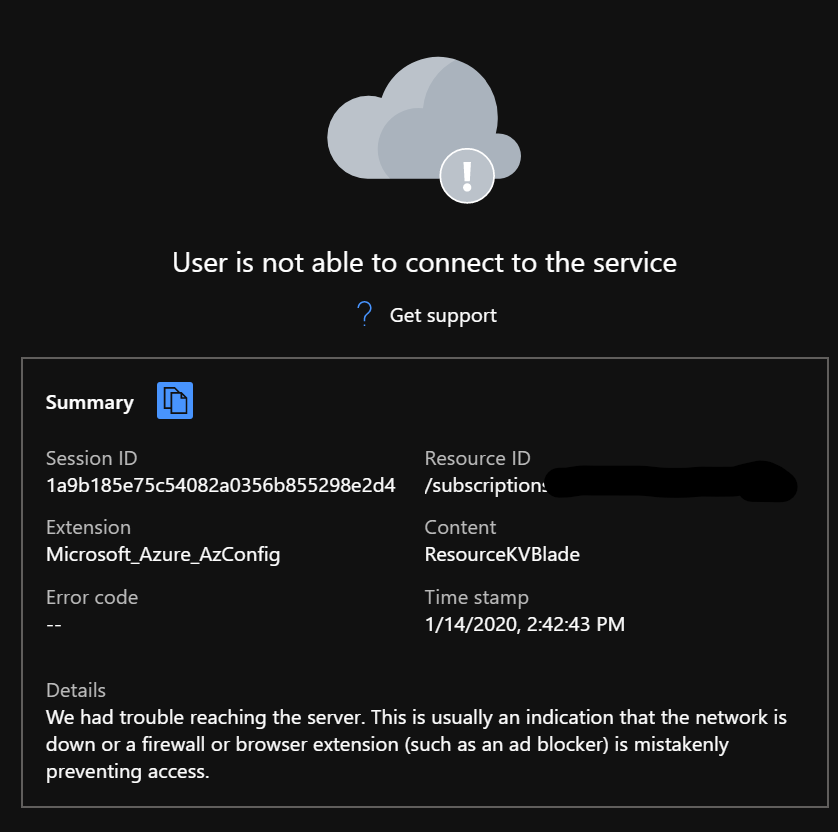Viewport: 838px width, 832px height.
Task: Click the Get support text
Action: (x=443, y=315)
